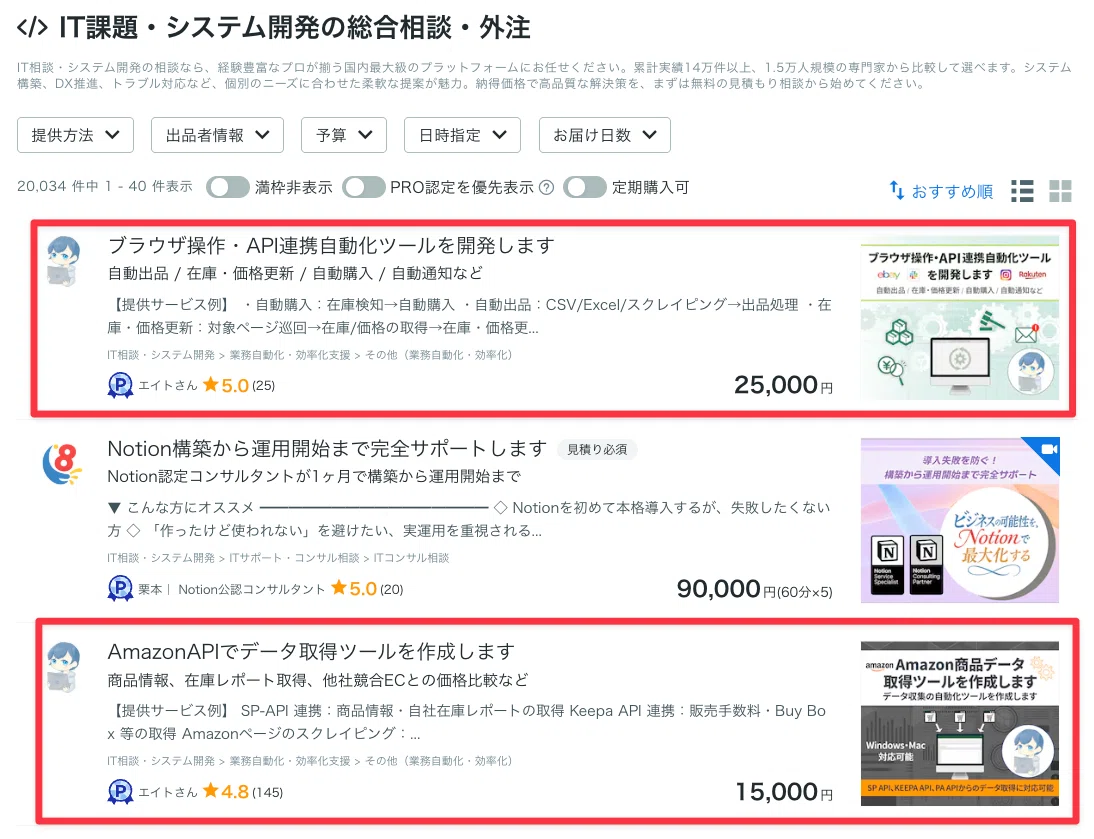The height and width of the screenshot is (839, 1094).
Task: Click the Notion listing seller avatar logo
Action: (x=62, y=464)
